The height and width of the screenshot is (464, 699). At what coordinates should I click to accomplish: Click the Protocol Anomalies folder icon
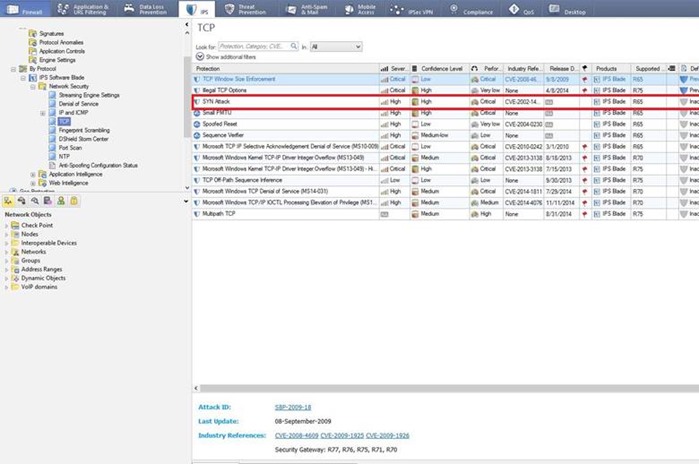click(33, 42)
